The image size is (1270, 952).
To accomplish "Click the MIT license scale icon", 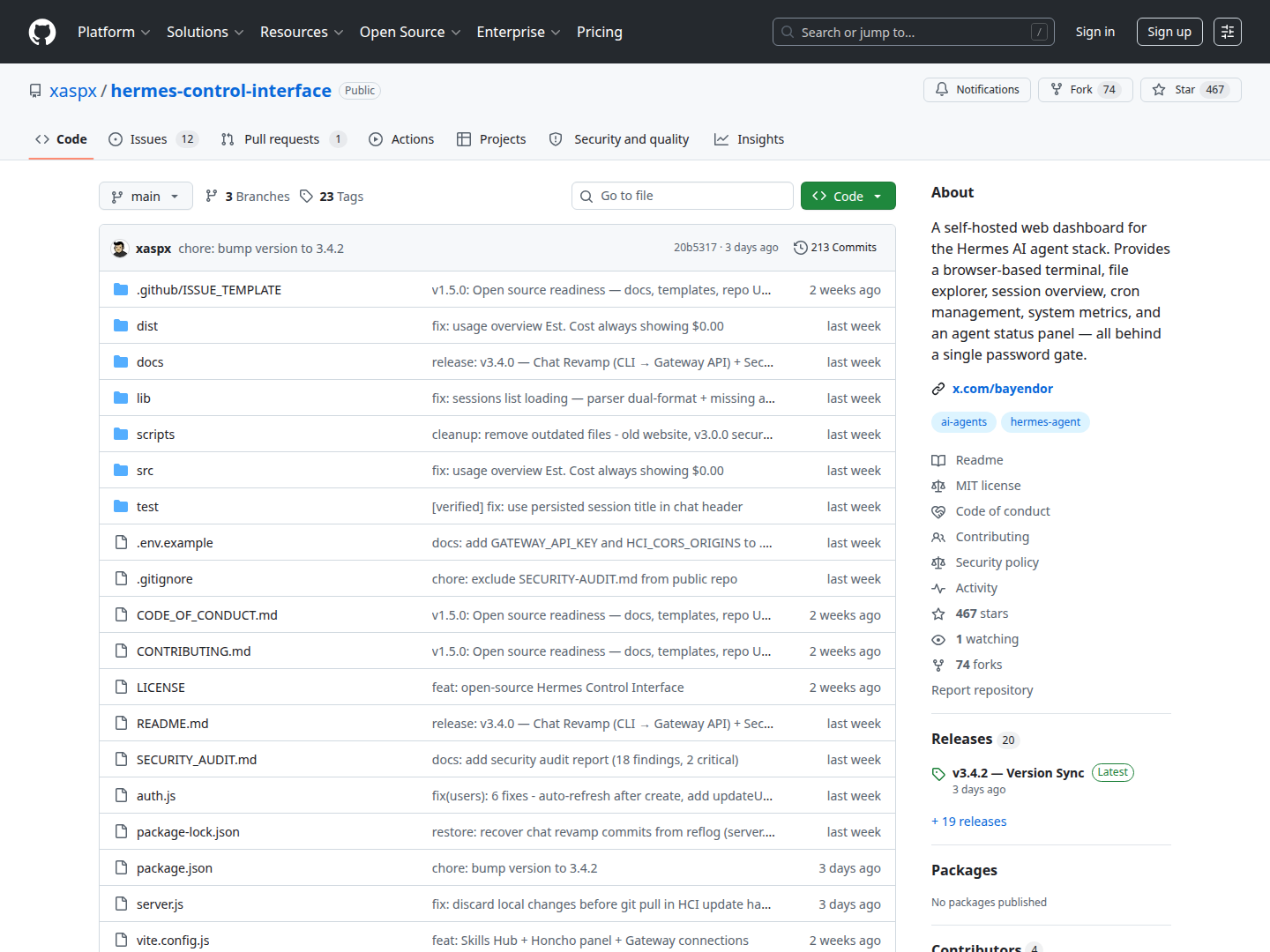I will coord(938,486).
